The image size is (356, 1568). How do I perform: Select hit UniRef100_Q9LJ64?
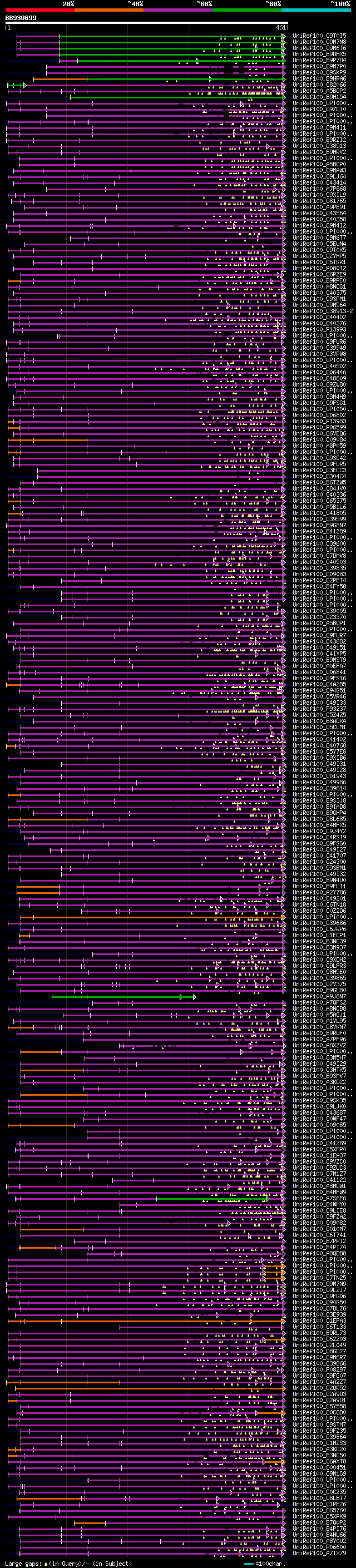(319, 176)
